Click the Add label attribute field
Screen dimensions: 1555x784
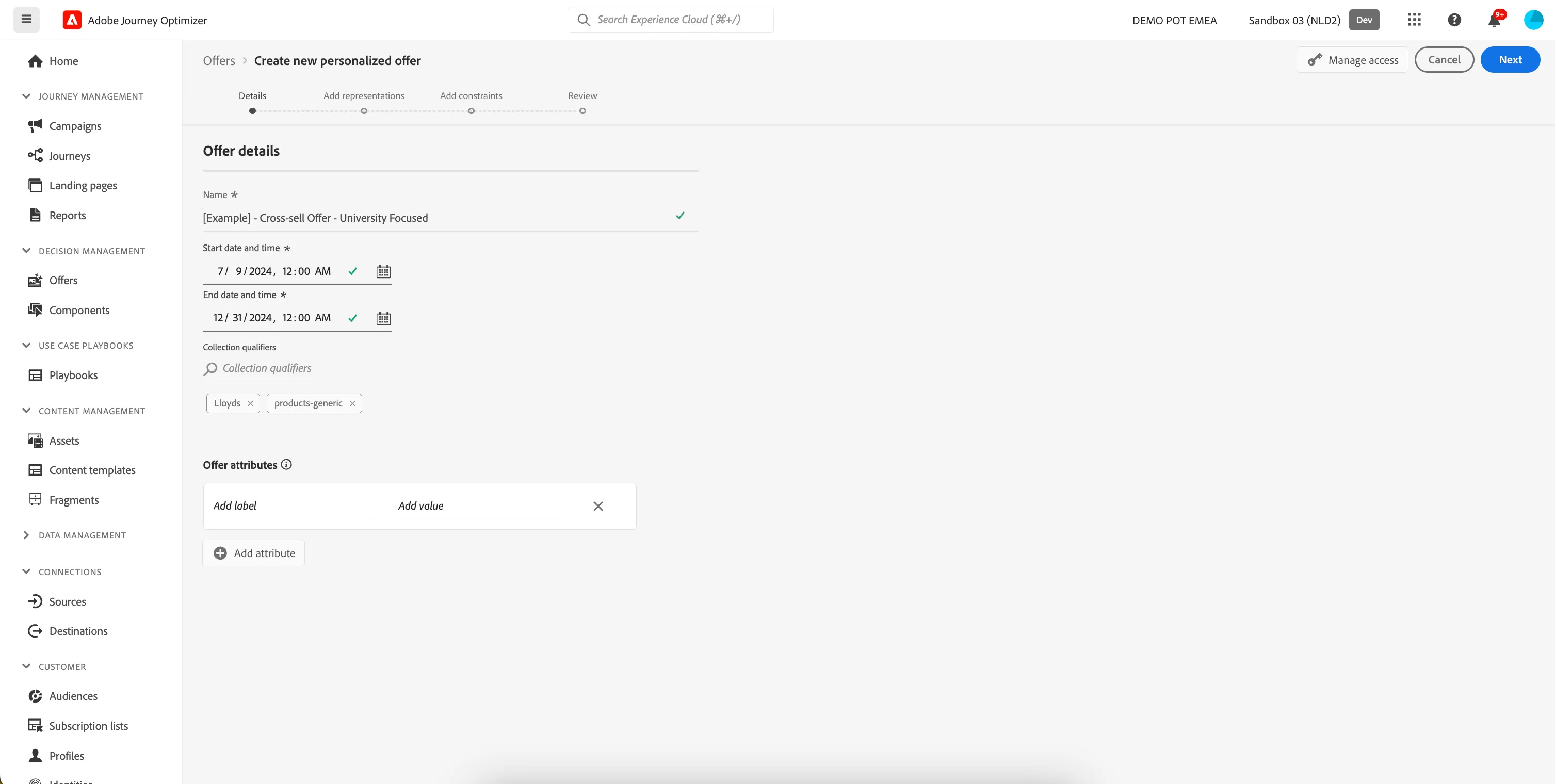coord(292,506)
